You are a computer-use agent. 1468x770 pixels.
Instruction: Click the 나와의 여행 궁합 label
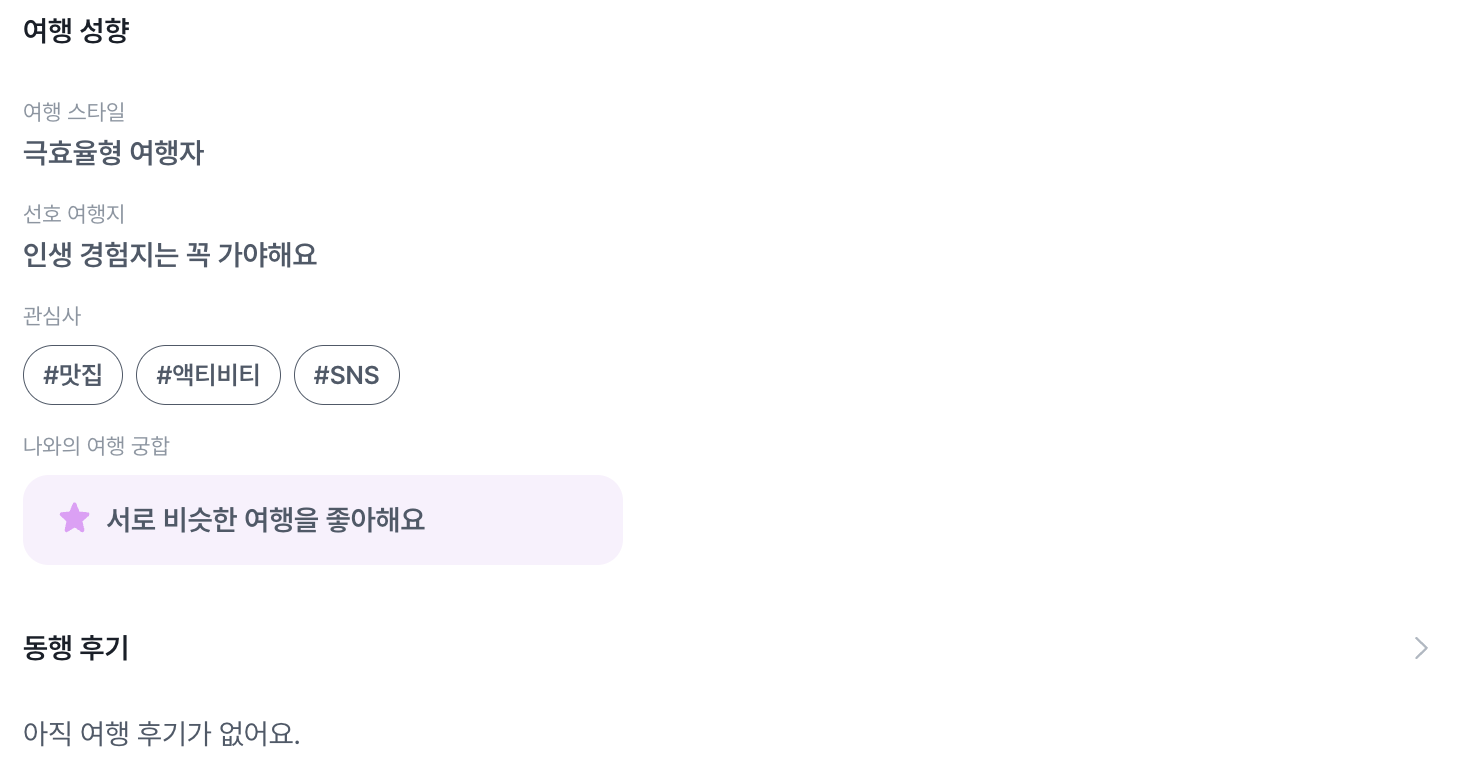(96, 446)
